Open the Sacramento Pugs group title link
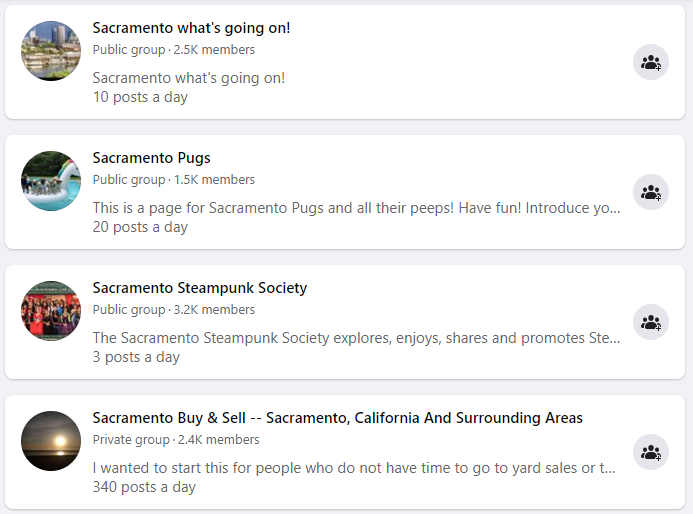Image resolution: width=693 pixels, height=514 pixels. (x=151, y=158)
